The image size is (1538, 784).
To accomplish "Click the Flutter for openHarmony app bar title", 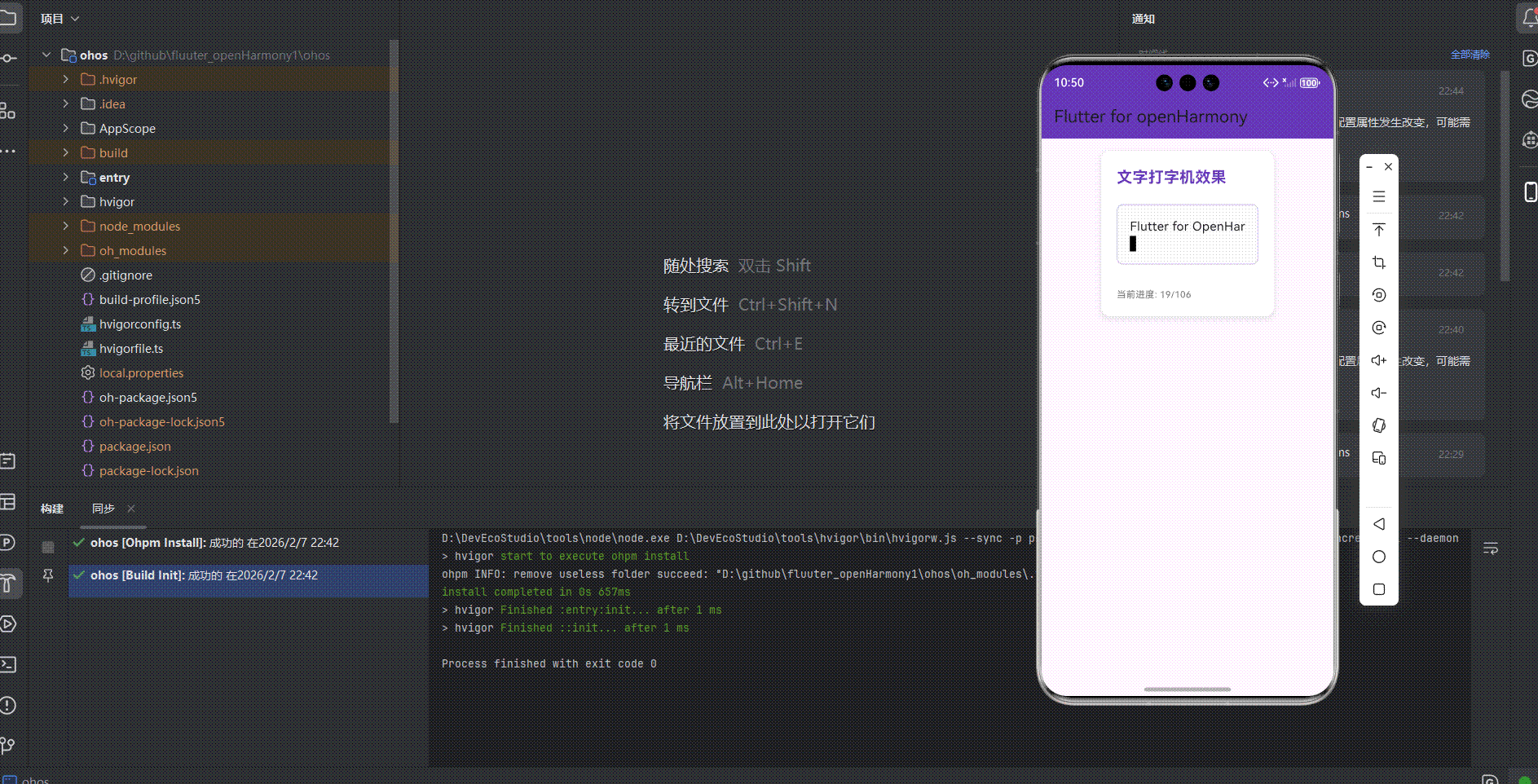I will 1150,117.
